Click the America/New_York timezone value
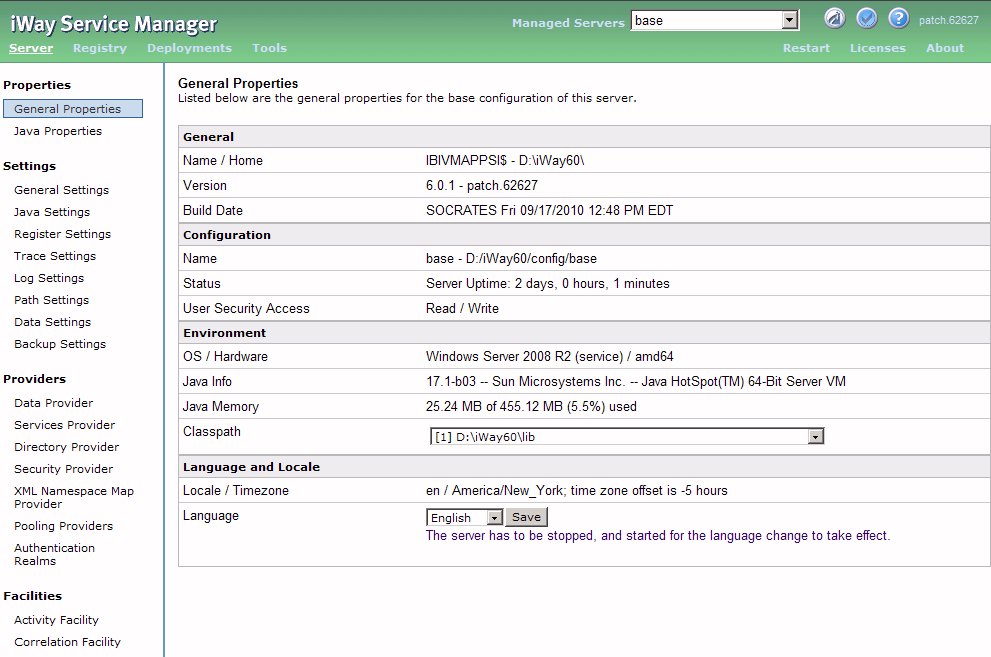991x657 pixels. (576, 491)
